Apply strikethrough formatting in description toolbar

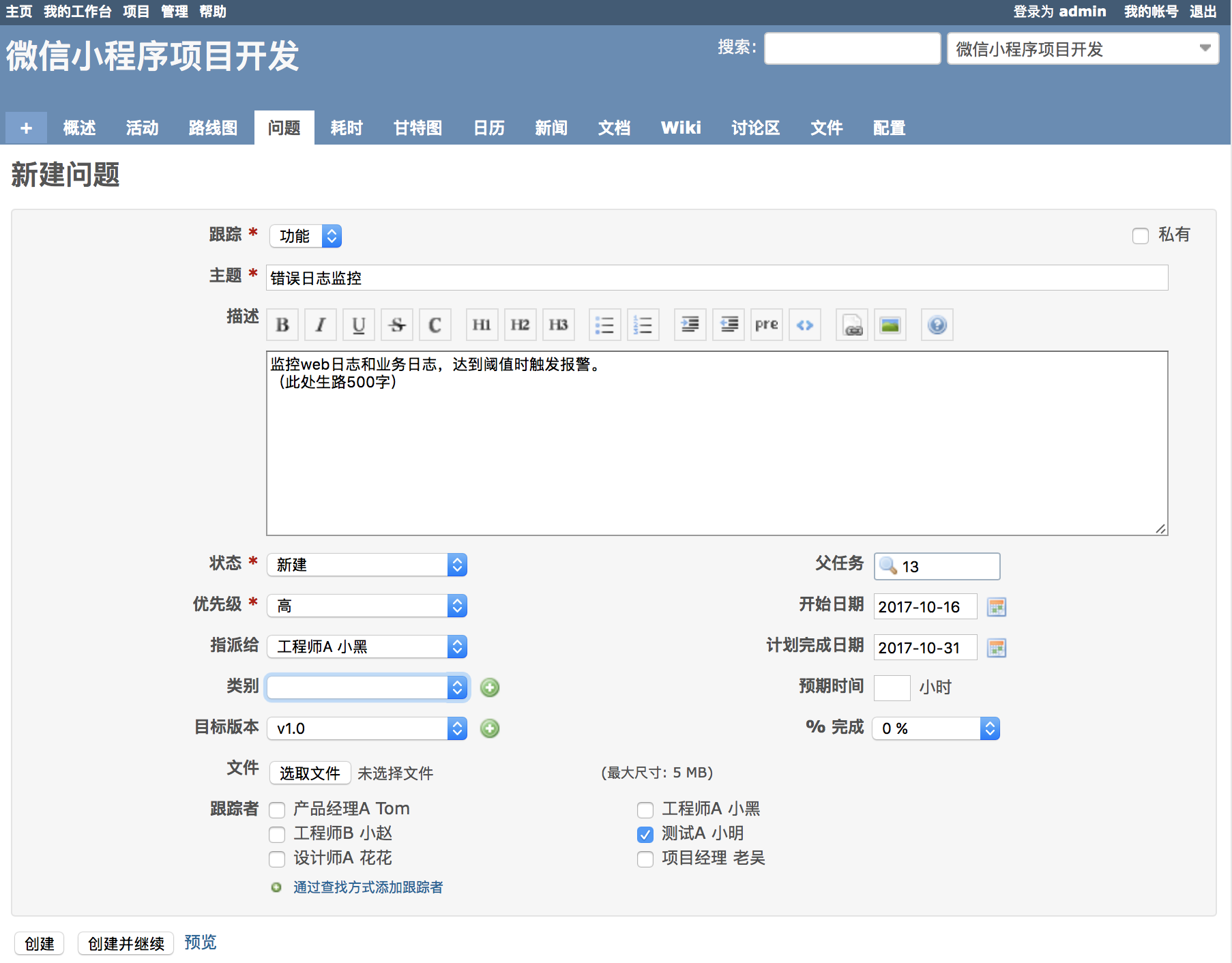tap(397, 325)
